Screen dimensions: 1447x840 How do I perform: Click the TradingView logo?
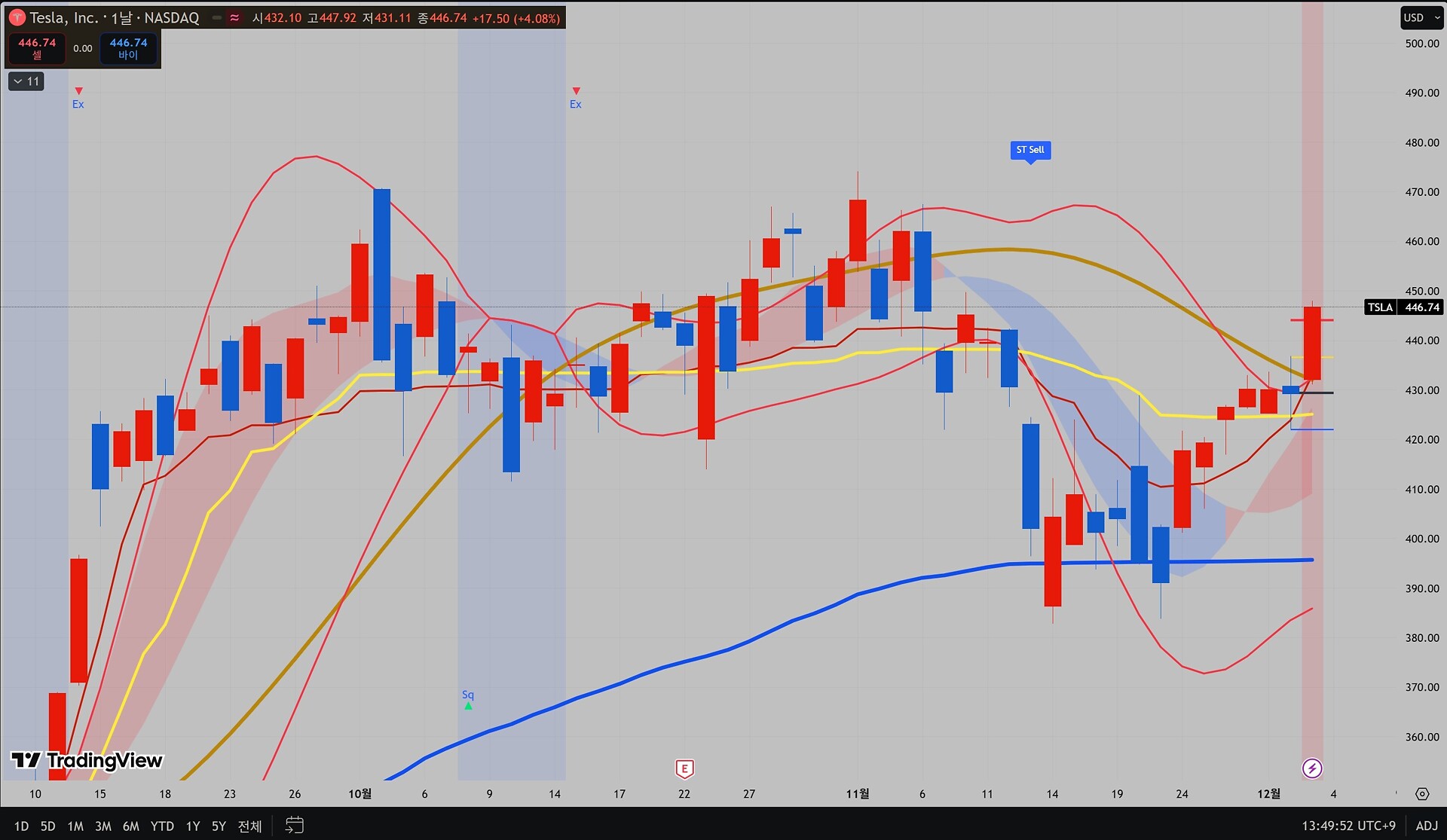[87, 760]
